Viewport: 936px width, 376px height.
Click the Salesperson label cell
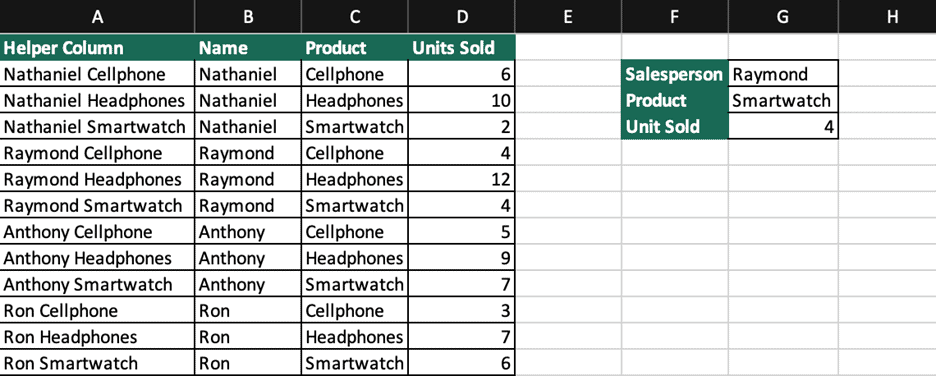675,73
